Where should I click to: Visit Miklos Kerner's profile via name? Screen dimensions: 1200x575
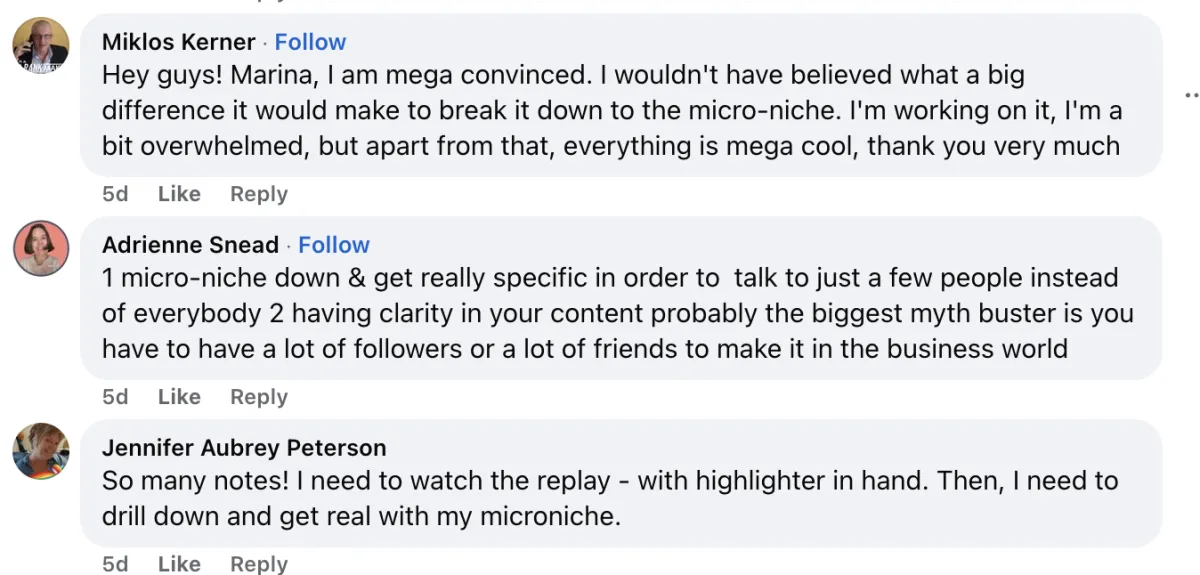click(178, 42)
